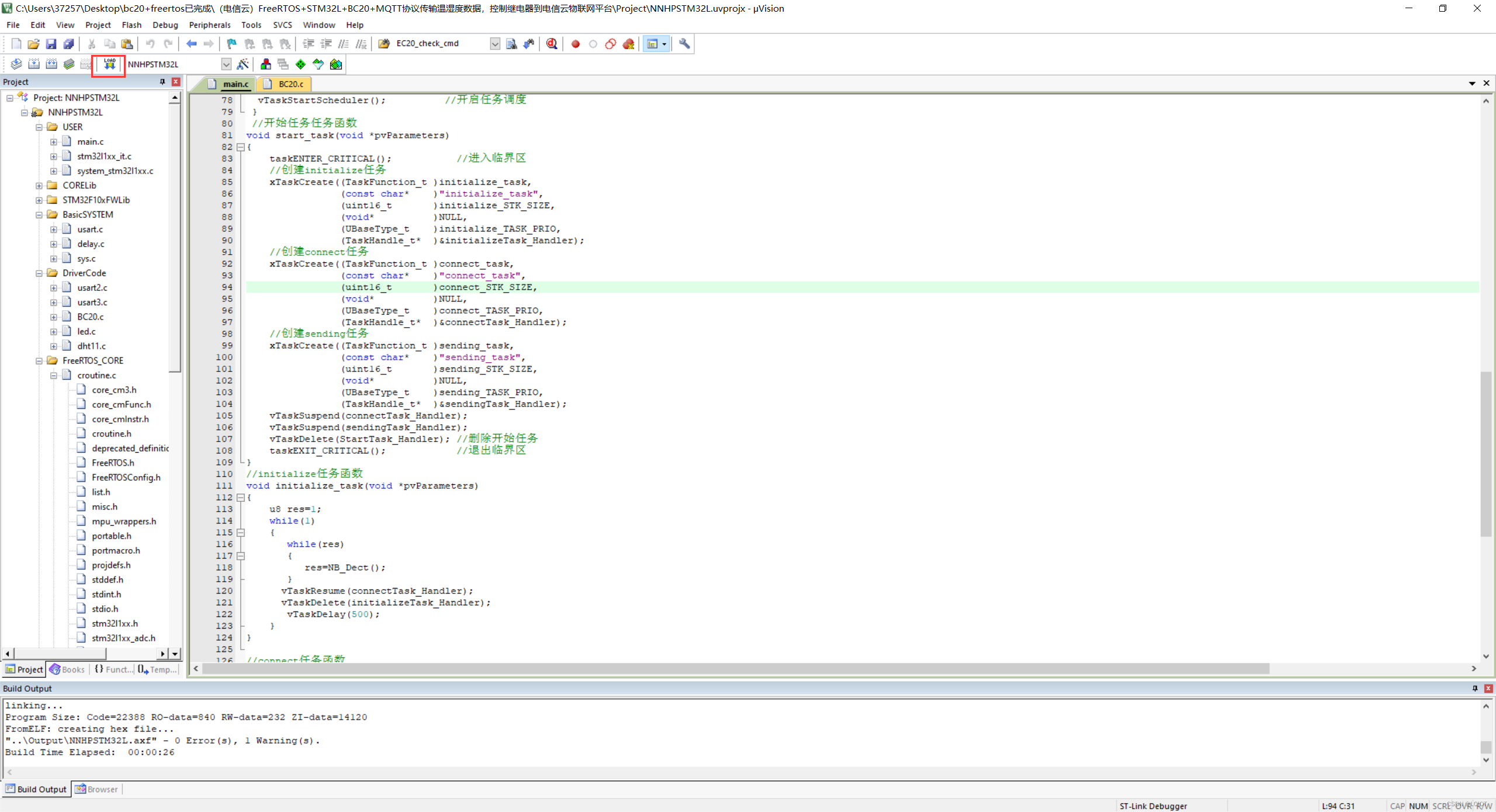The height and width of the screenshot is (812, 1496).
Task: Select usart3.c in the project tree
Action: (x=92, y=302)
